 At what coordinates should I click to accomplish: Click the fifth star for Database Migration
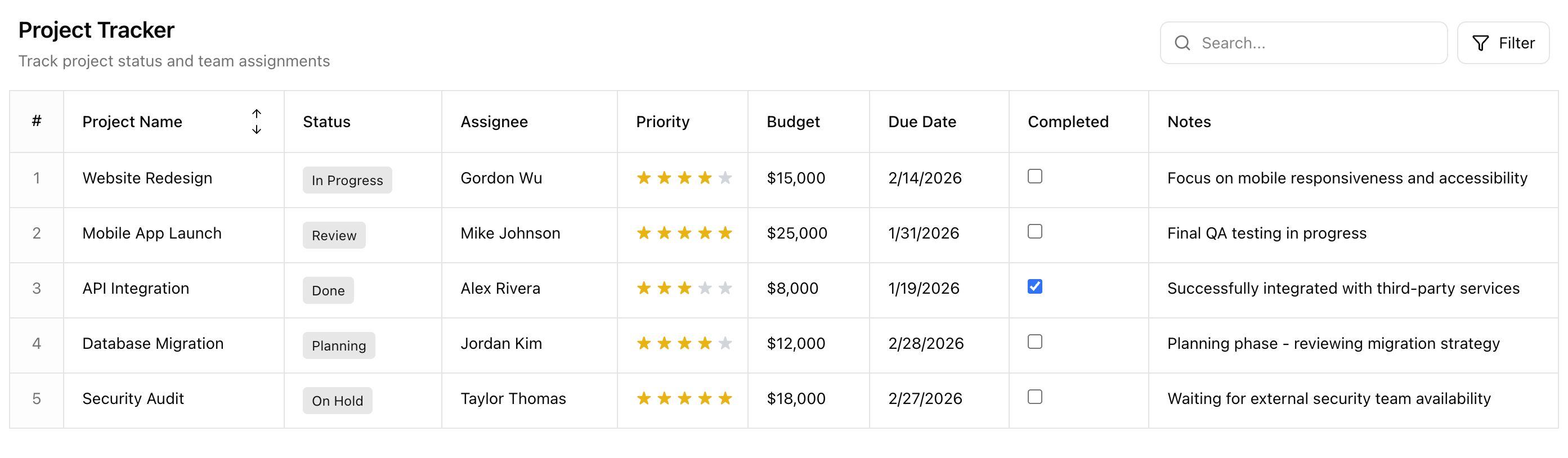(725, 344)
